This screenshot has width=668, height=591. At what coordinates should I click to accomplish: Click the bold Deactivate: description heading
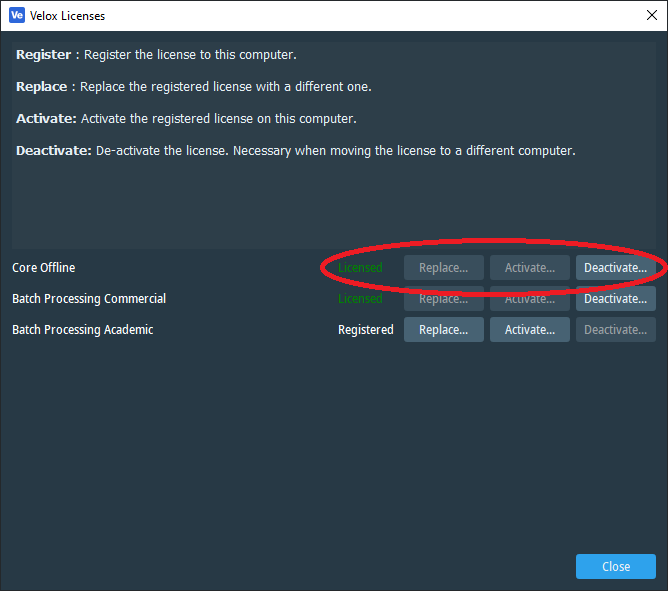pos(54,150)
